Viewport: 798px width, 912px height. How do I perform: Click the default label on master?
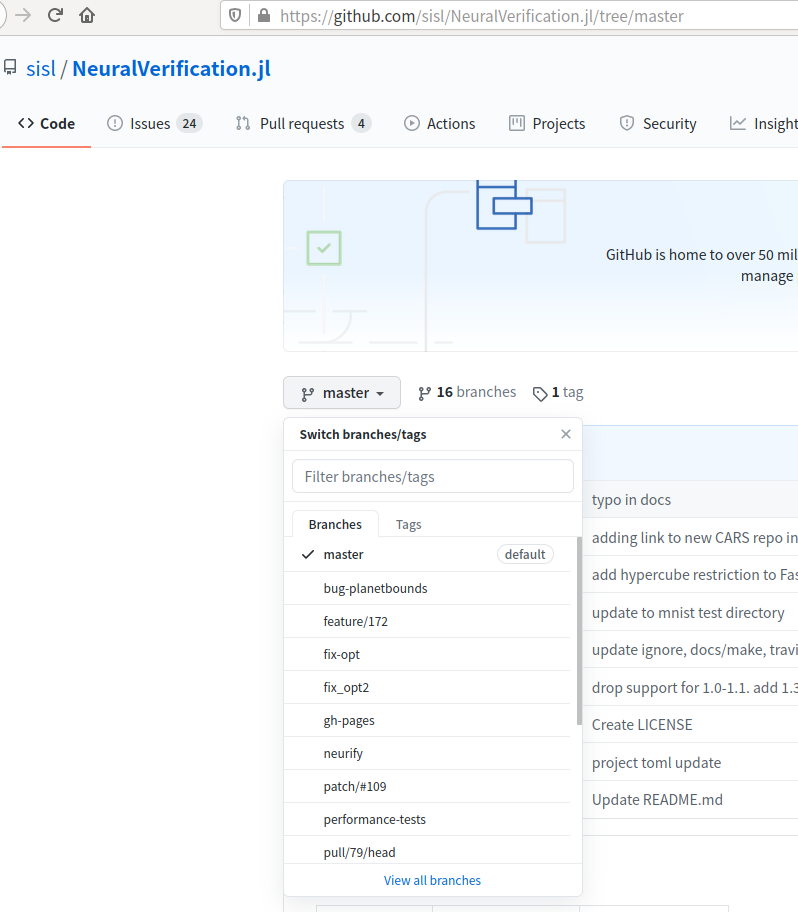pyautogui.click(x=525, y=554)
